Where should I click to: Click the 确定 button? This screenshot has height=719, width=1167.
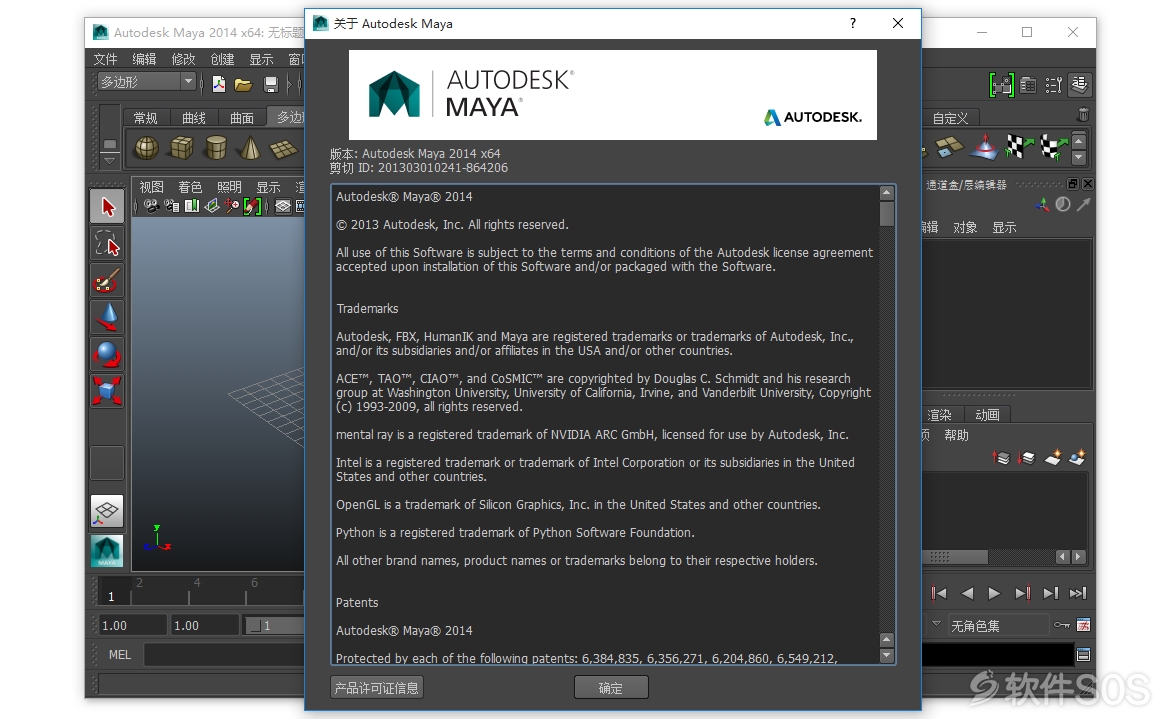[x=611, y=688]
